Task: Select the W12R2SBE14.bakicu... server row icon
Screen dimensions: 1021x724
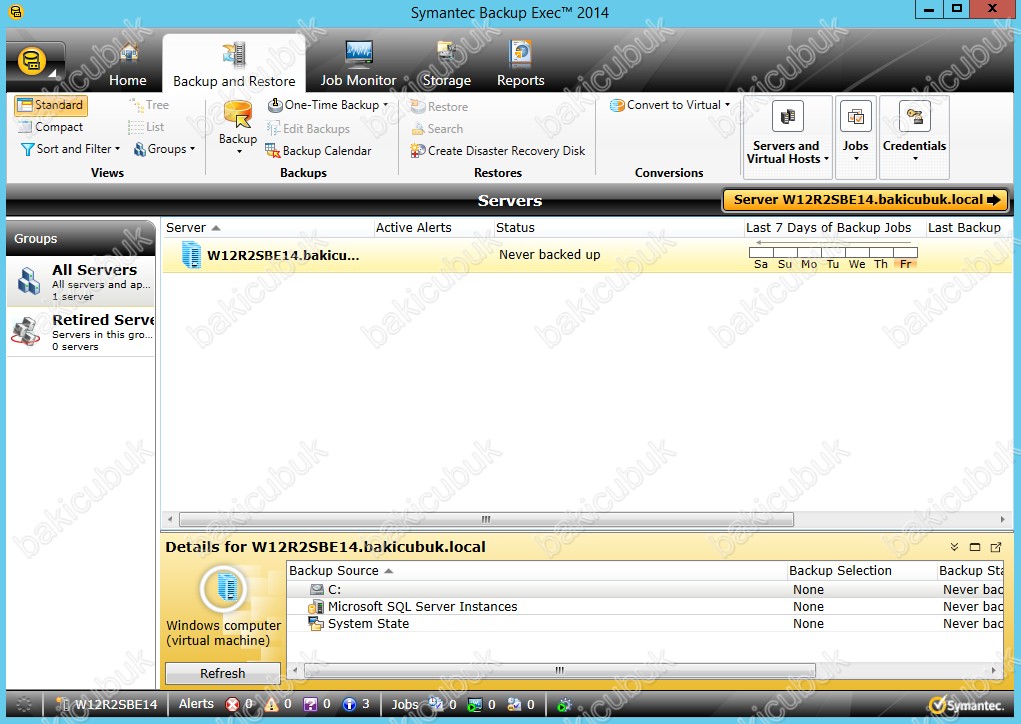Action: [x=191, y=255]
